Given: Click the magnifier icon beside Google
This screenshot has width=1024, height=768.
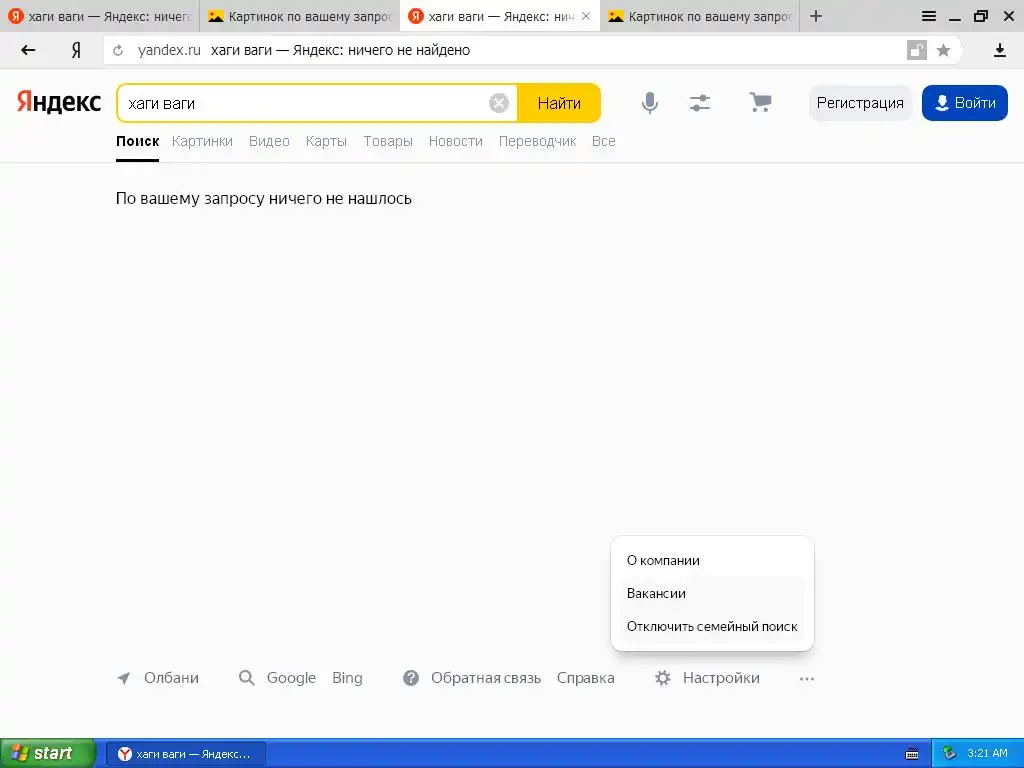Looking at the screenshot, I should click(246, 678).
